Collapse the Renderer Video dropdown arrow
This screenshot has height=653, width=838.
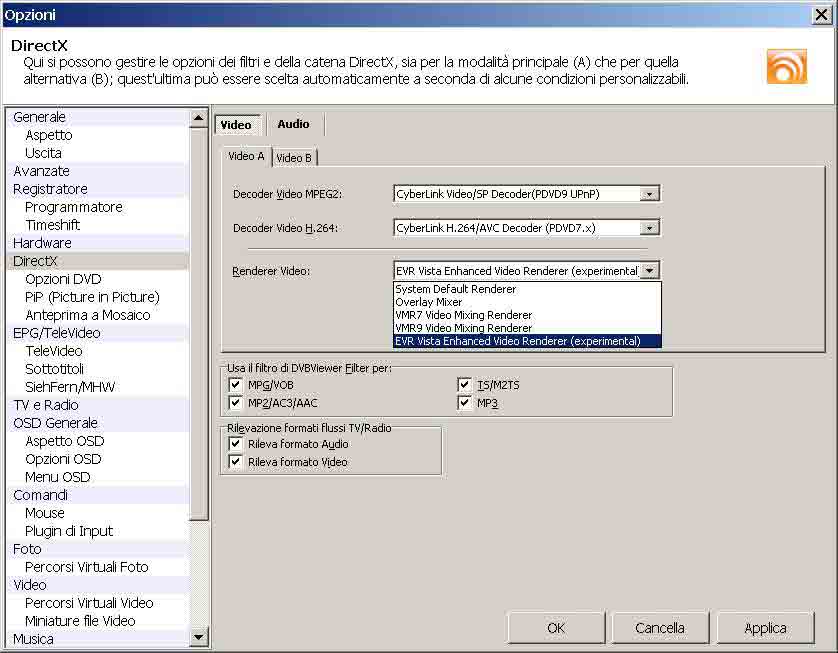[650, 271]
